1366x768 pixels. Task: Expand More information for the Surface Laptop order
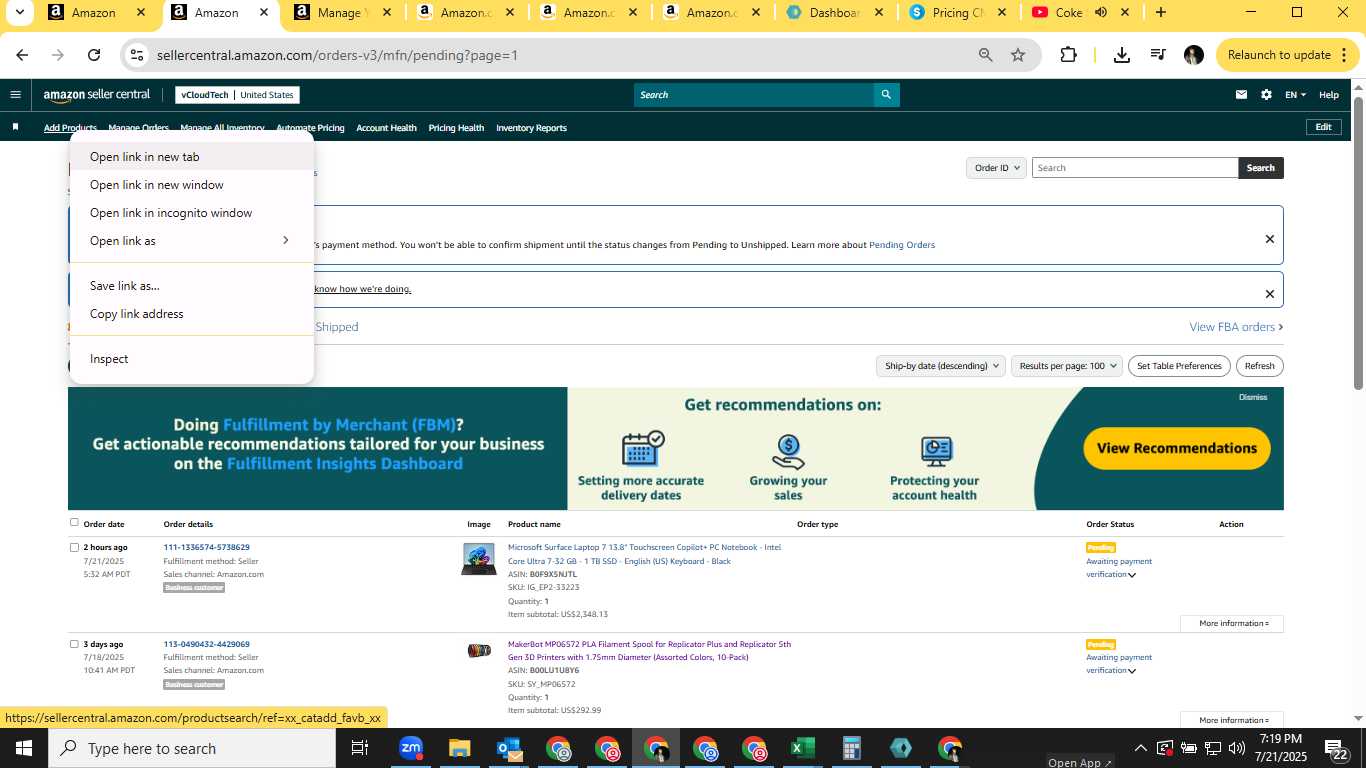[1232, 623]
